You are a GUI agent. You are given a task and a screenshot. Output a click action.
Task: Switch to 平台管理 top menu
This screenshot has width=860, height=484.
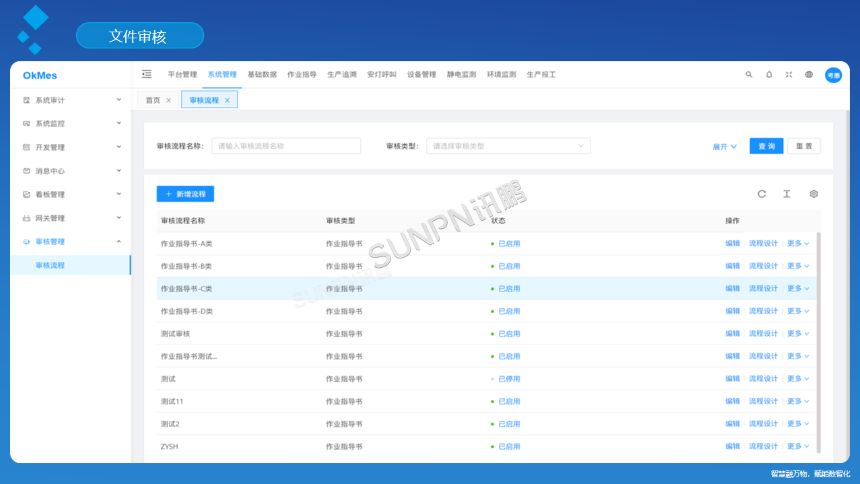click(182, 75)
